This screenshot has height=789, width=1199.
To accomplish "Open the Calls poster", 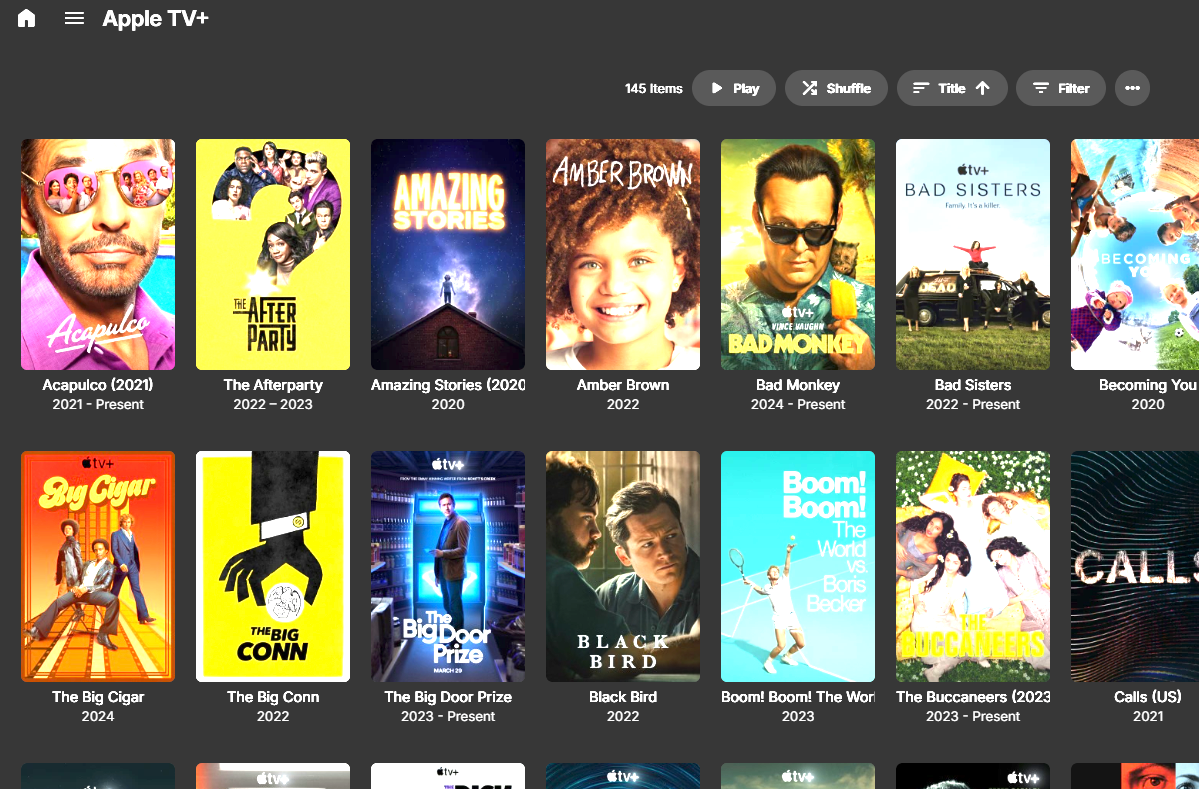I will point(1136,567).
